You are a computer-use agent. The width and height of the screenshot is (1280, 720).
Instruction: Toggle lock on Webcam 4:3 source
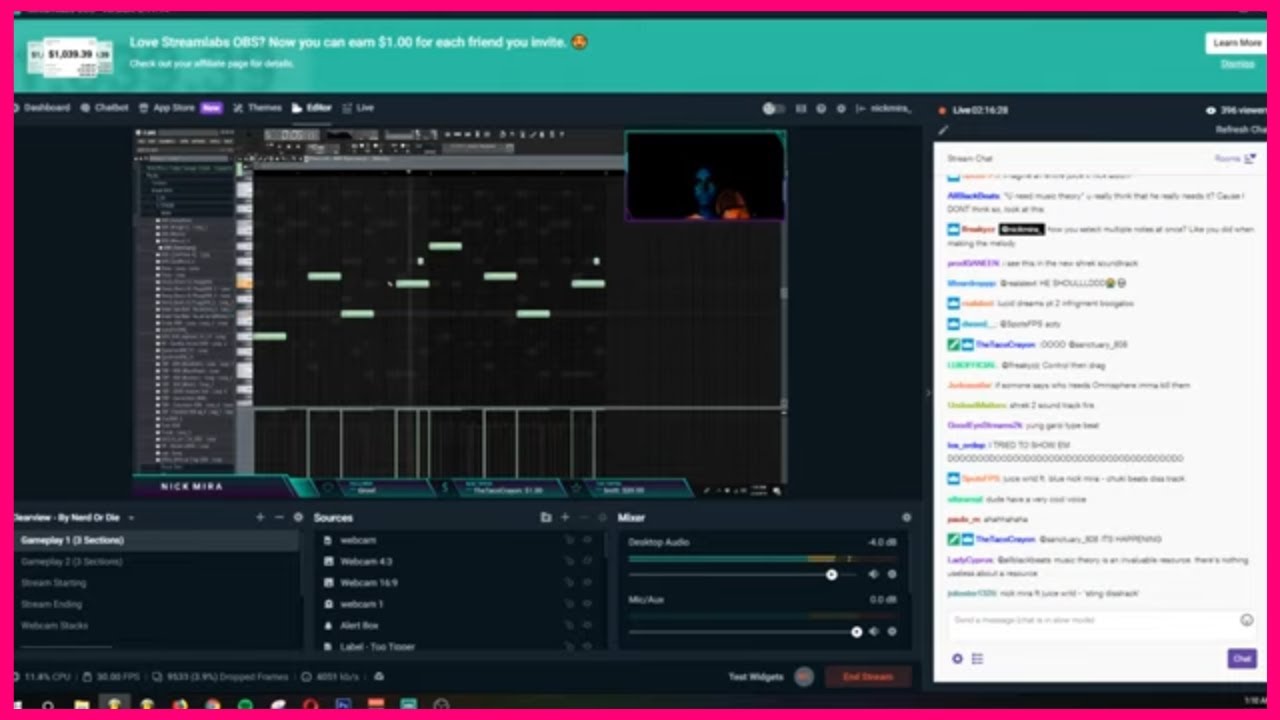[x=570, y=561]
